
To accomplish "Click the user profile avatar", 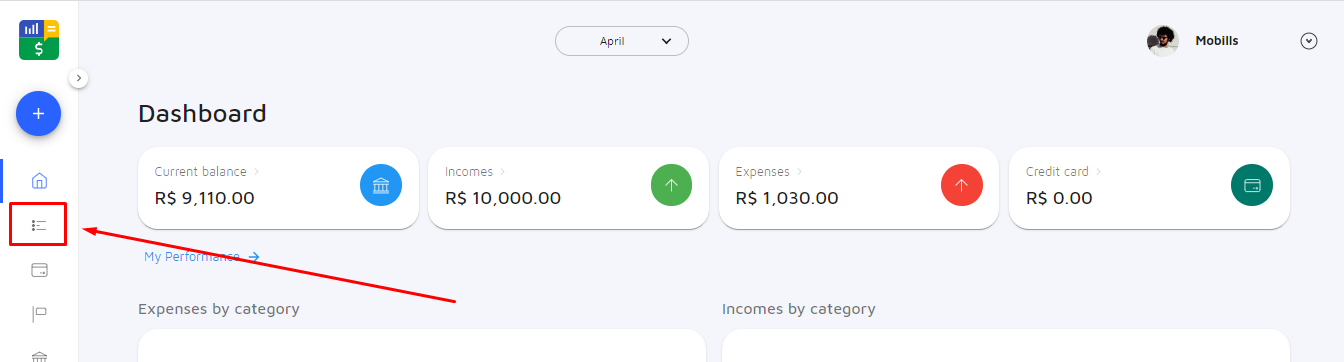I will [x=1162, y=41].
